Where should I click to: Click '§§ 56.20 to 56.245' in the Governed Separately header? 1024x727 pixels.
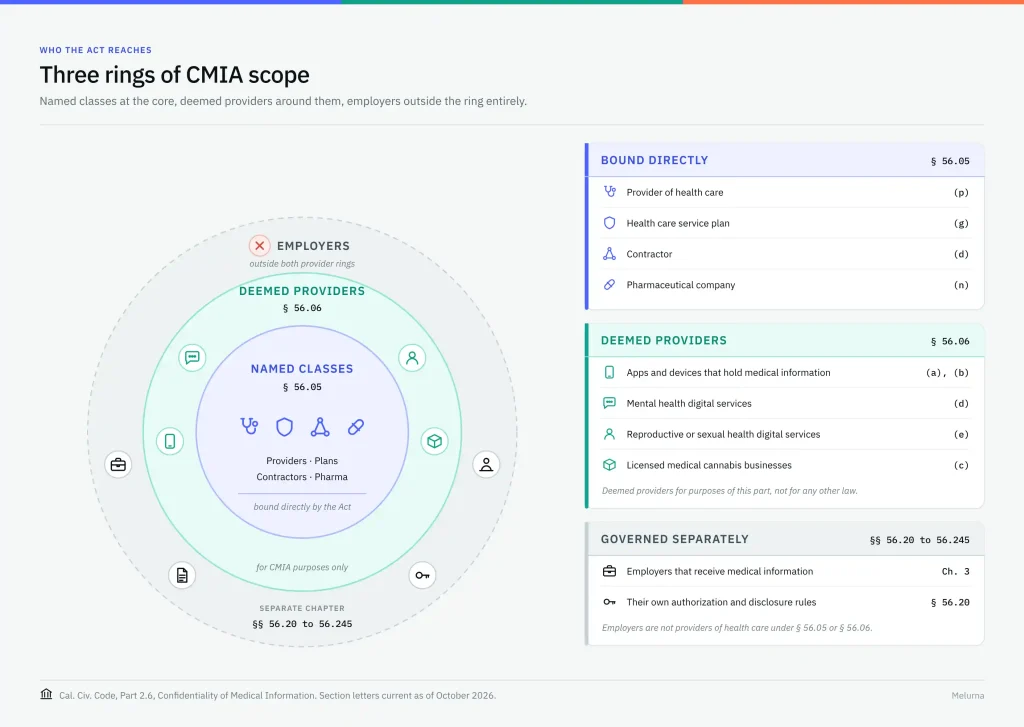tap(920, 540)
